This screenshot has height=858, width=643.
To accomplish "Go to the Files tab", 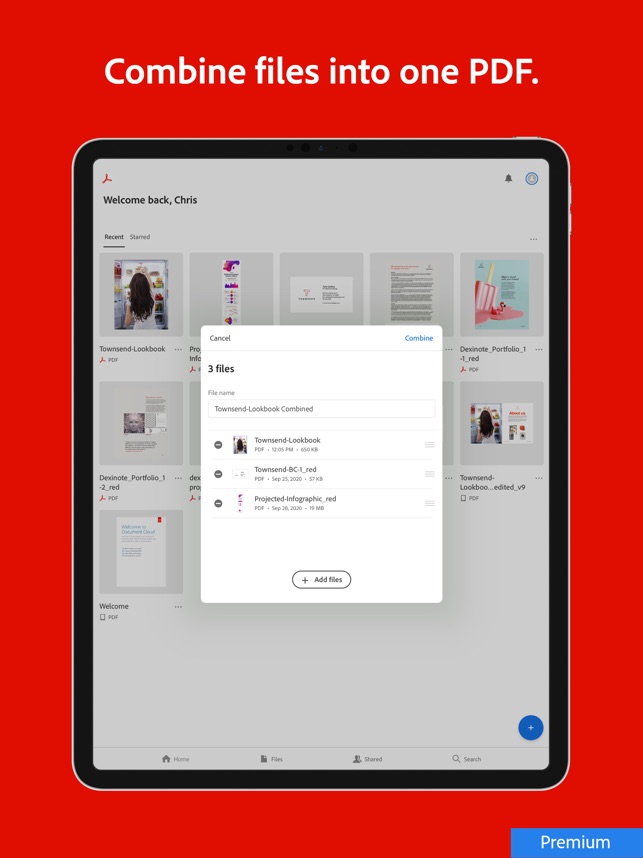I will click(272, 759).
